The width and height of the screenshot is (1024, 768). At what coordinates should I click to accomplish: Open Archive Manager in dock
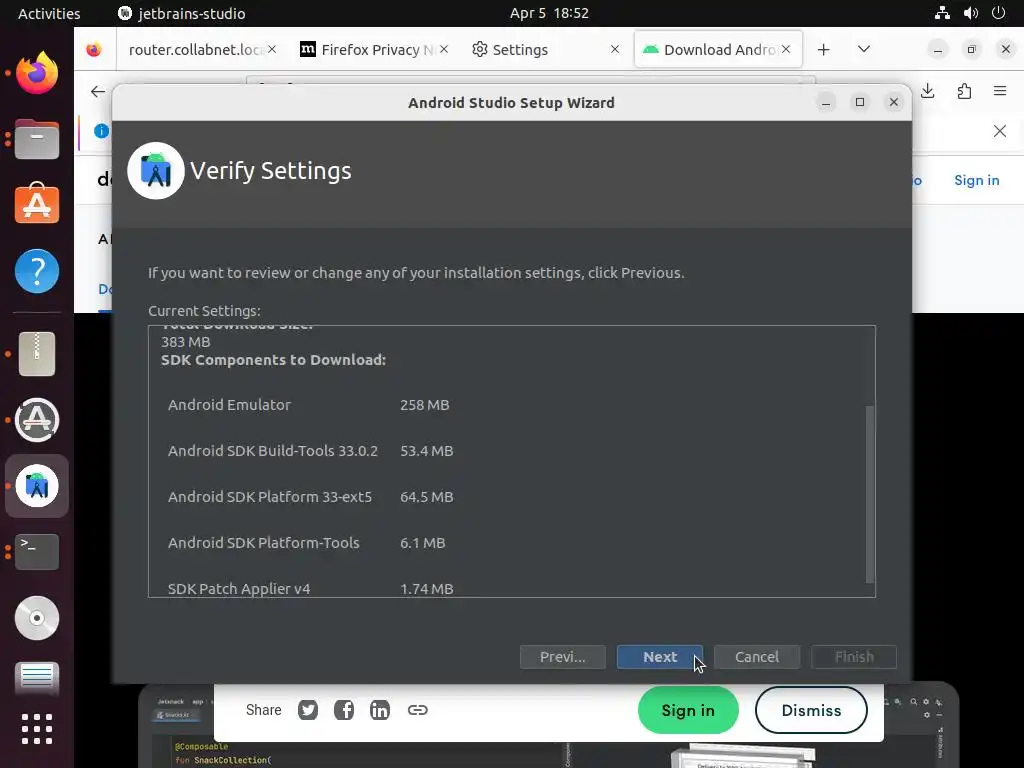(37, 354)
